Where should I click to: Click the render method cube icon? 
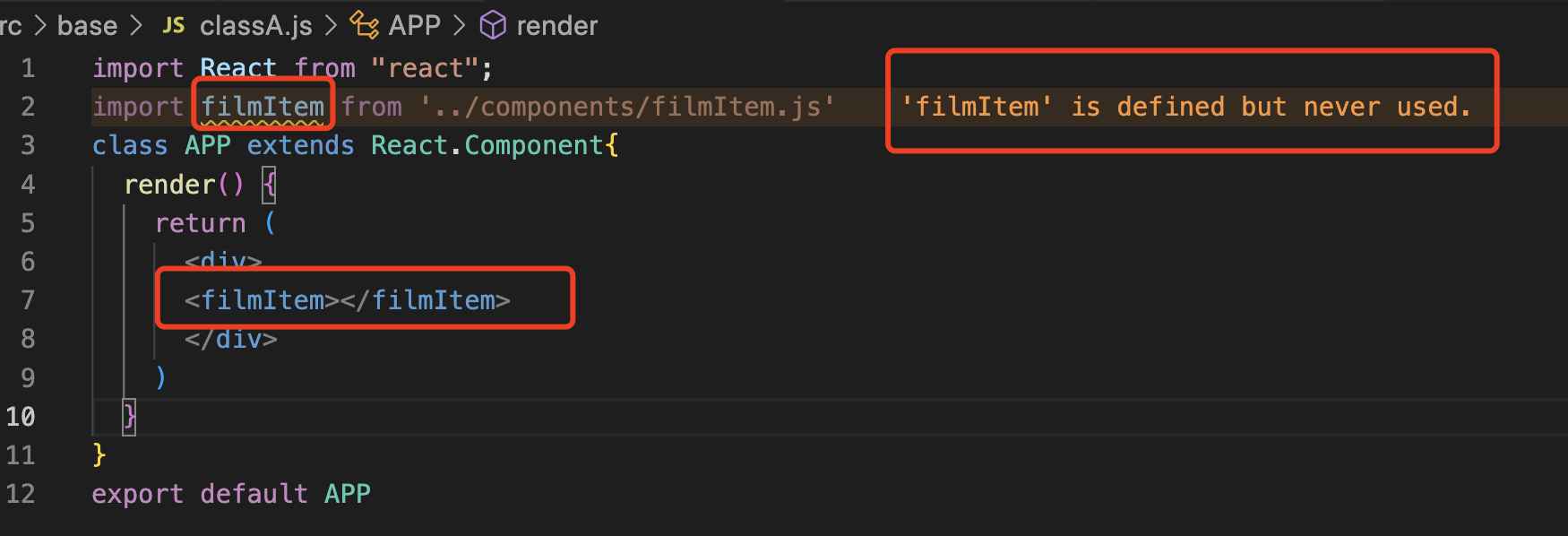click(493, 25)
